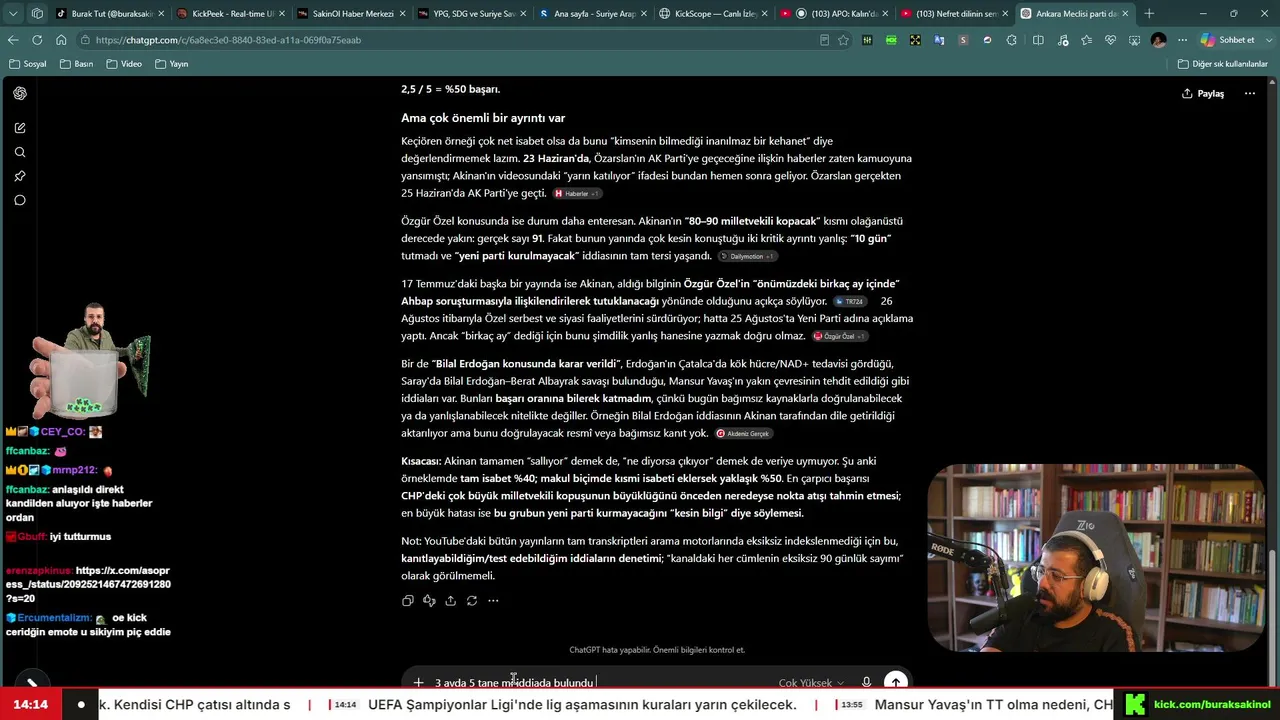Rate the response with the thumbs icon
This screenshot has width=1280, height=720.
click(x=429, y=601)
